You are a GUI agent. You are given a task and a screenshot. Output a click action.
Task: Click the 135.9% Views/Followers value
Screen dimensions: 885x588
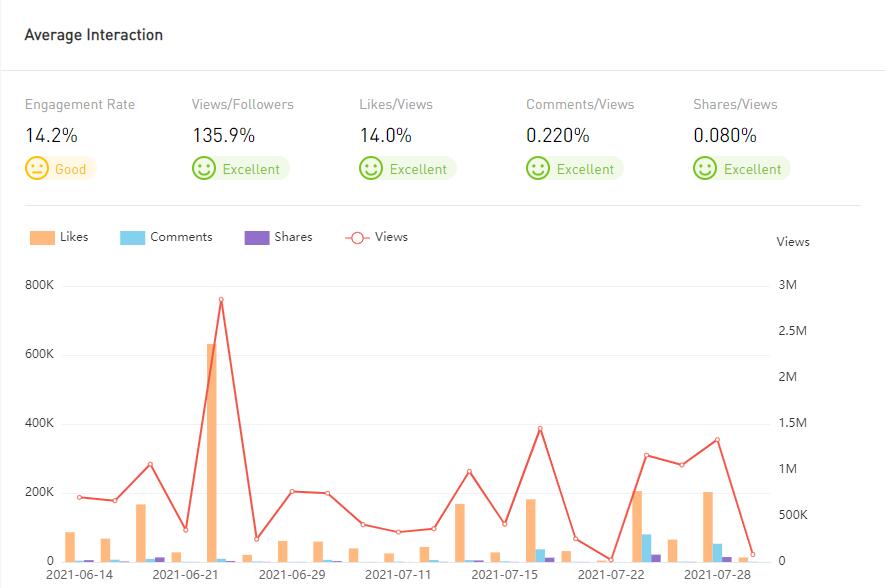(223, 135)
